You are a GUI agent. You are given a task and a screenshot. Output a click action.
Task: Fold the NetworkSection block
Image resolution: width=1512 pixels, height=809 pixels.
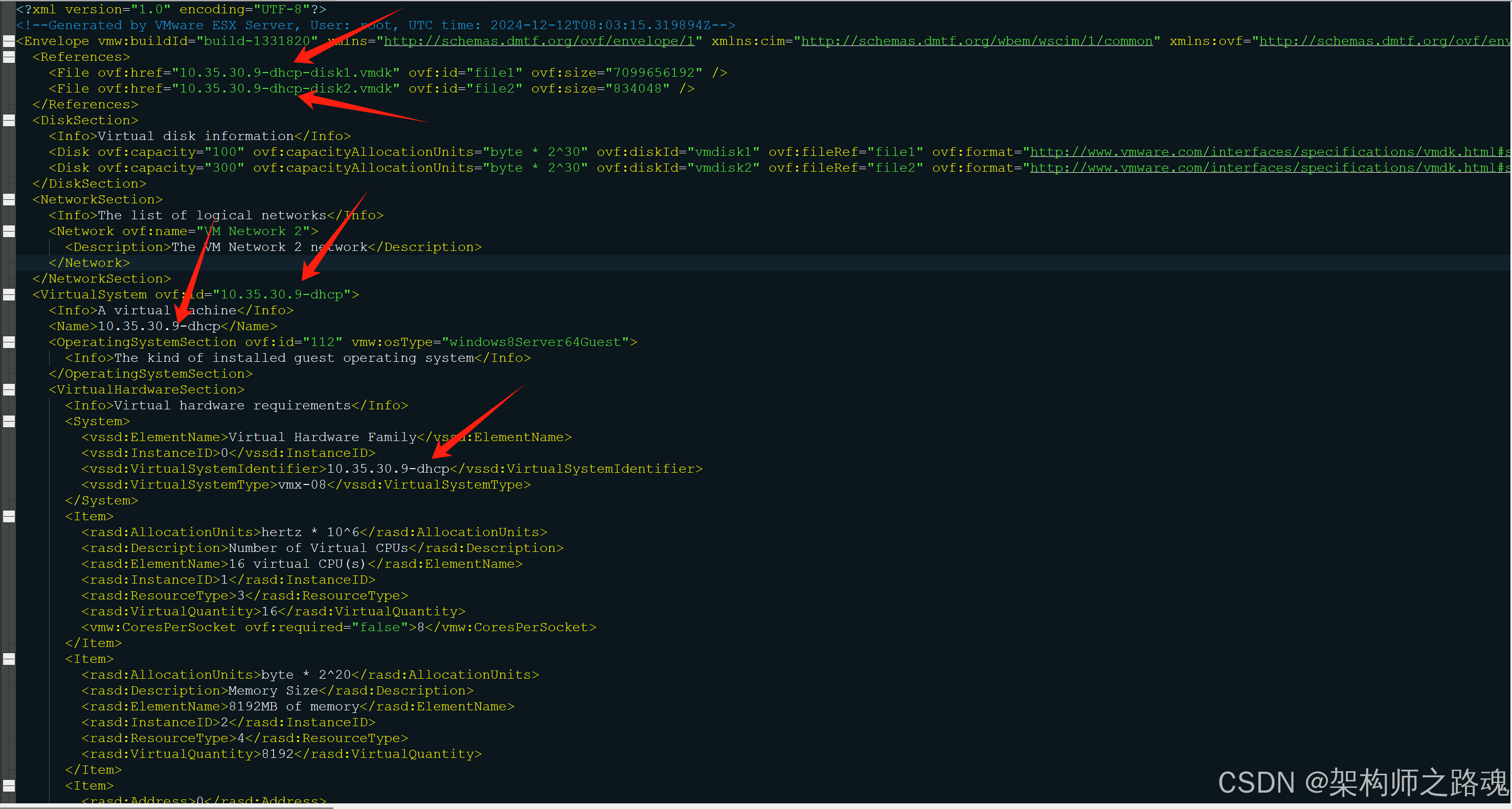point(9,199)
